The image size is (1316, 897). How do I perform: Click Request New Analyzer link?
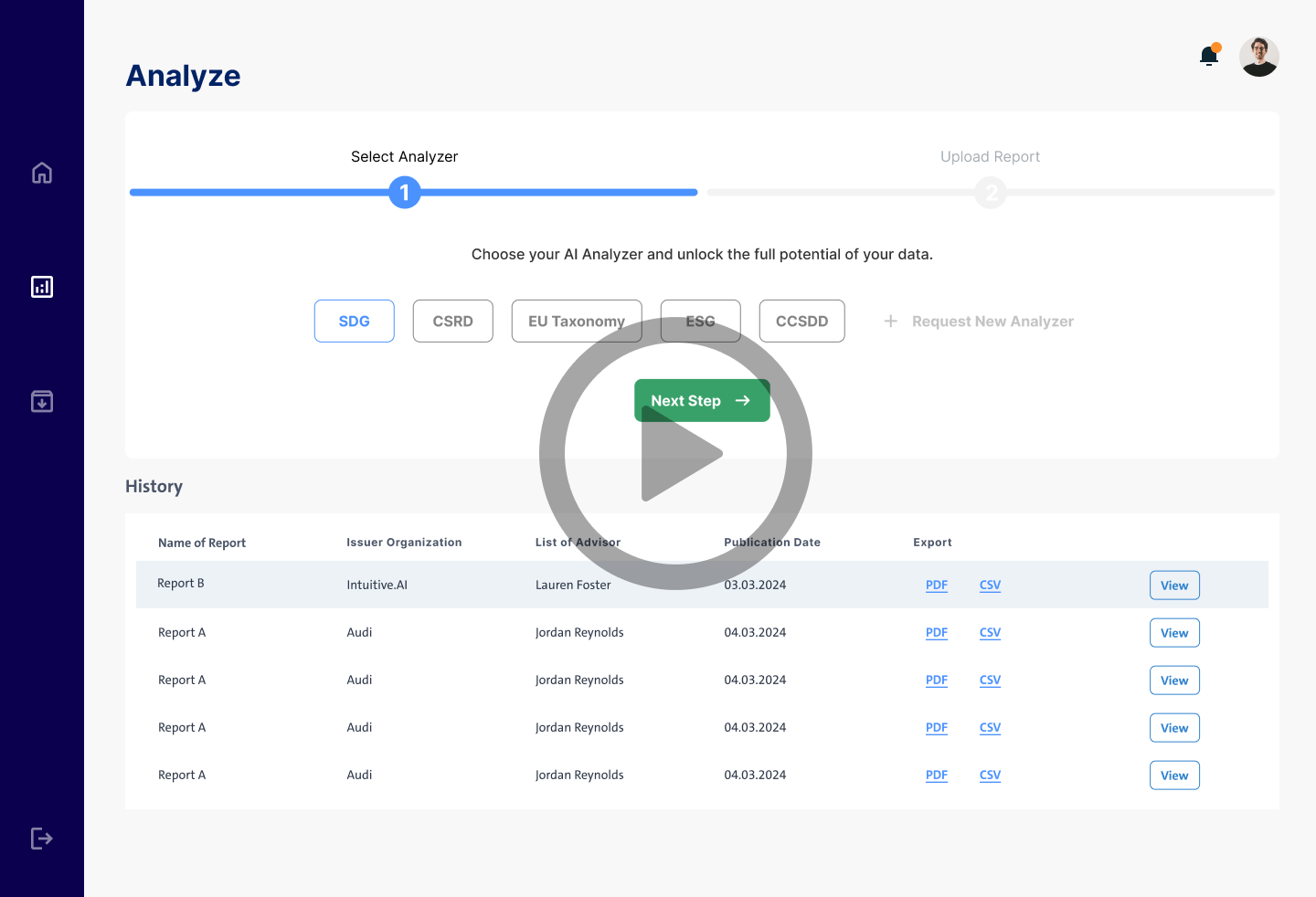[x=992, y=322]
